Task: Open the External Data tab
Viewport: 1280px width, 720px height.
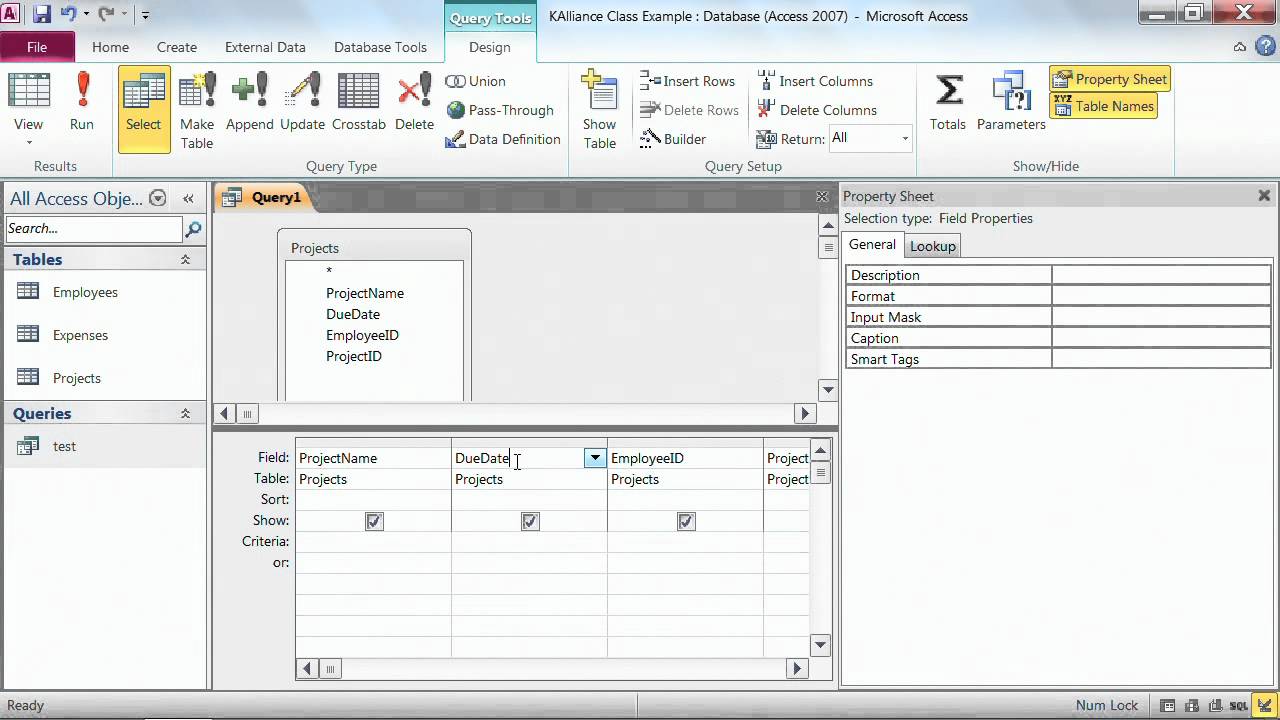Action: (265, 47)
